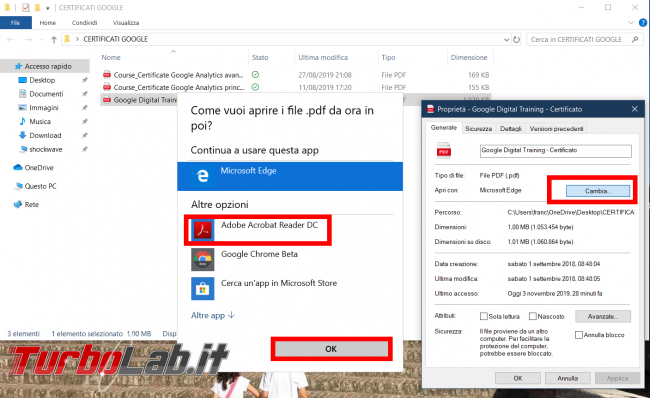Select Course_Certificate Google Analytics princ file name

[179, 87]
